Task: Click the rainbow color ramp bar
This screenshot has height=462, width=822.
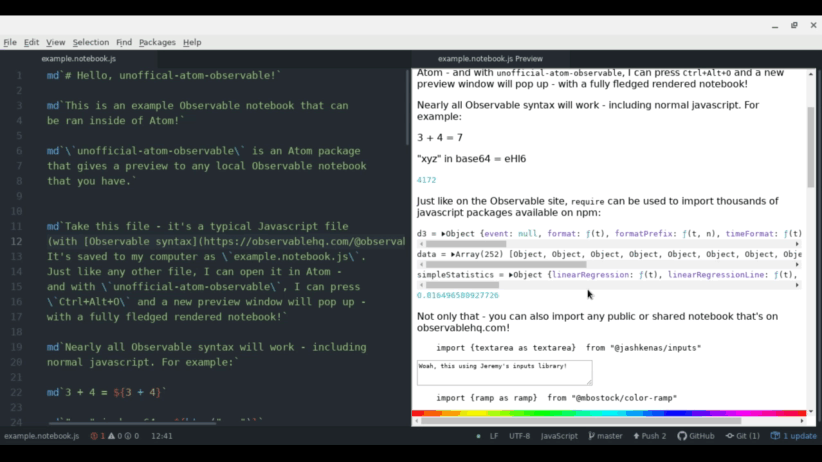Action: click(609, 413)
